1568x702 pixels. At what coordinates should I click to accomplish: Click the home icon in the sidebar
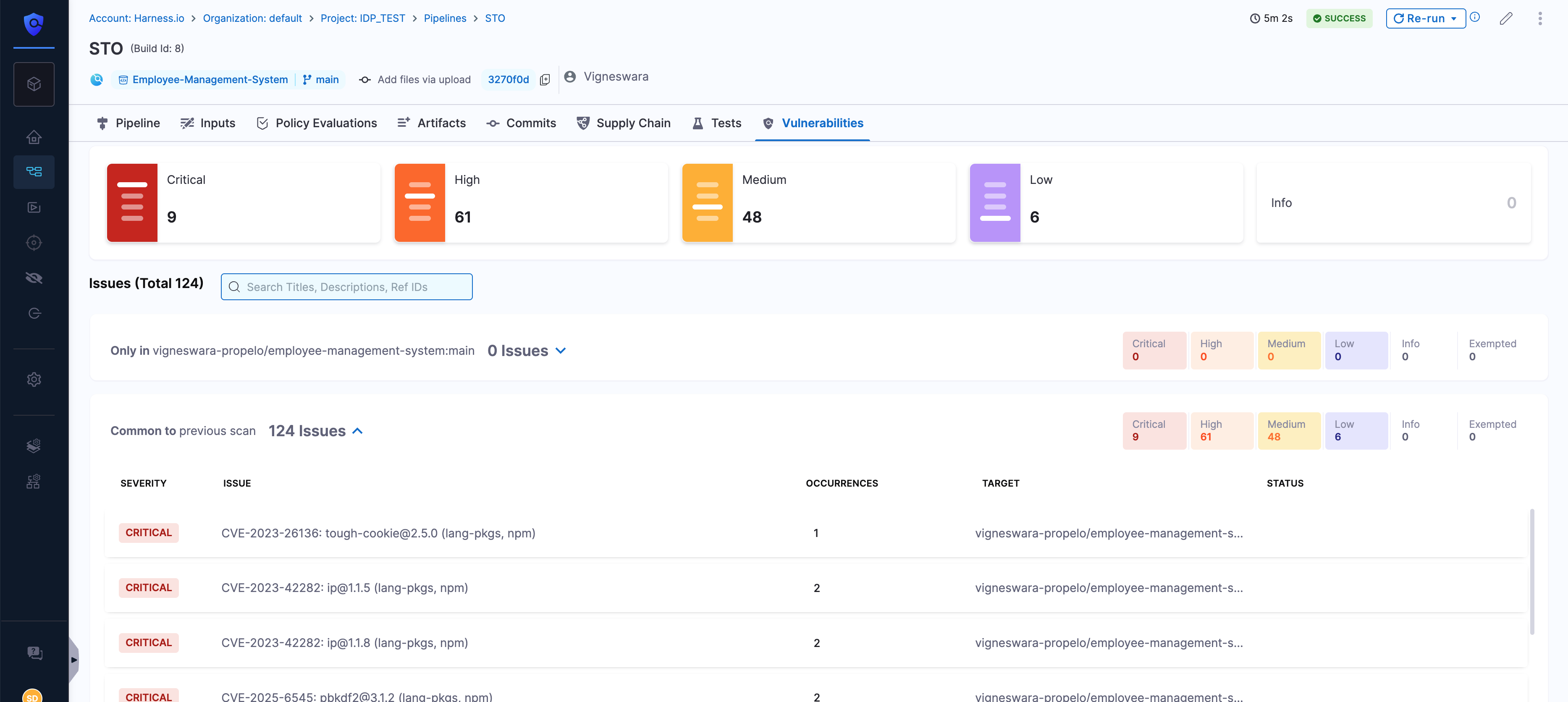coord(34,137)
